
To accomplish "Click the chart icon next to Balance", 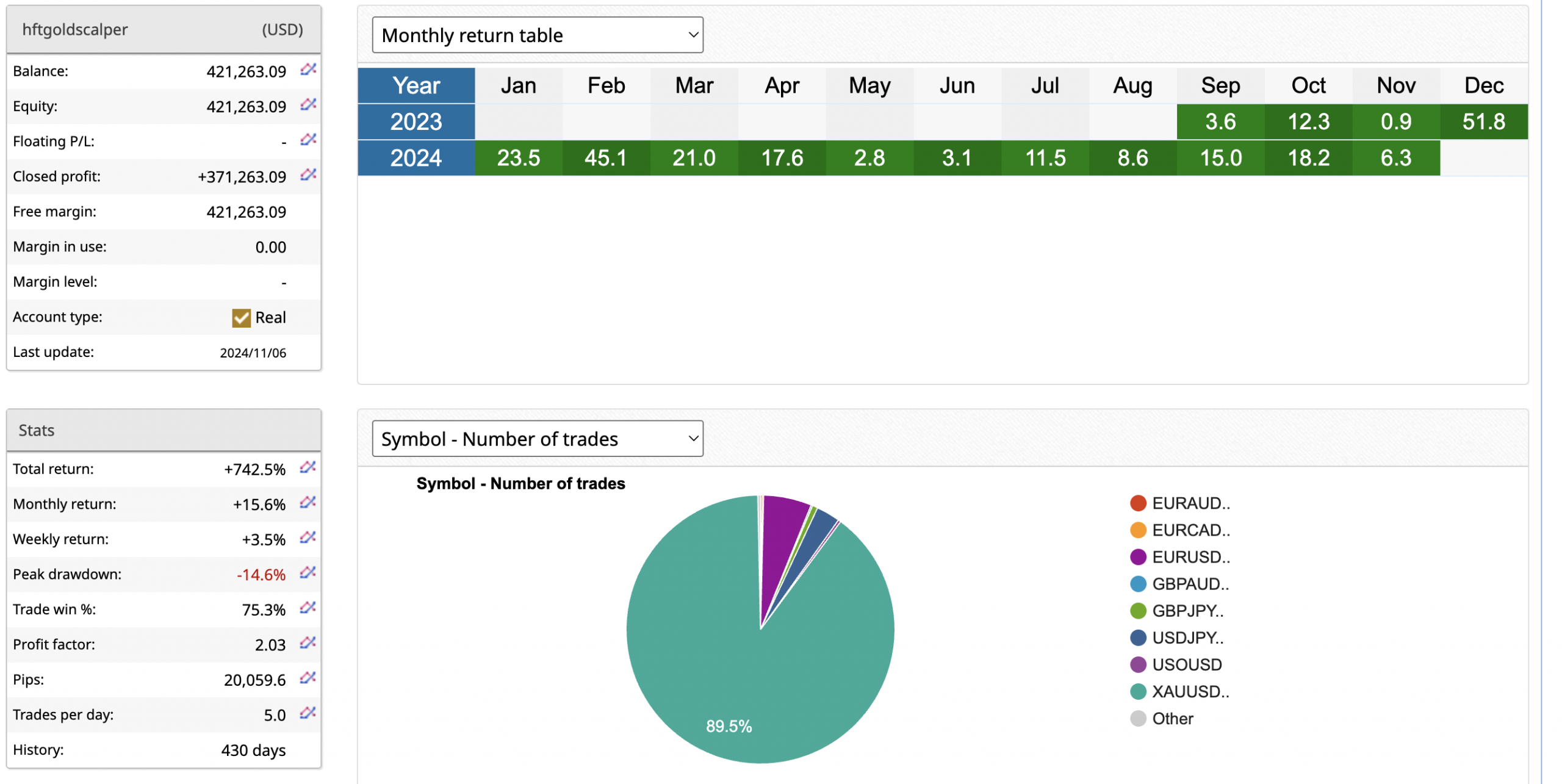I will [308, 70].
